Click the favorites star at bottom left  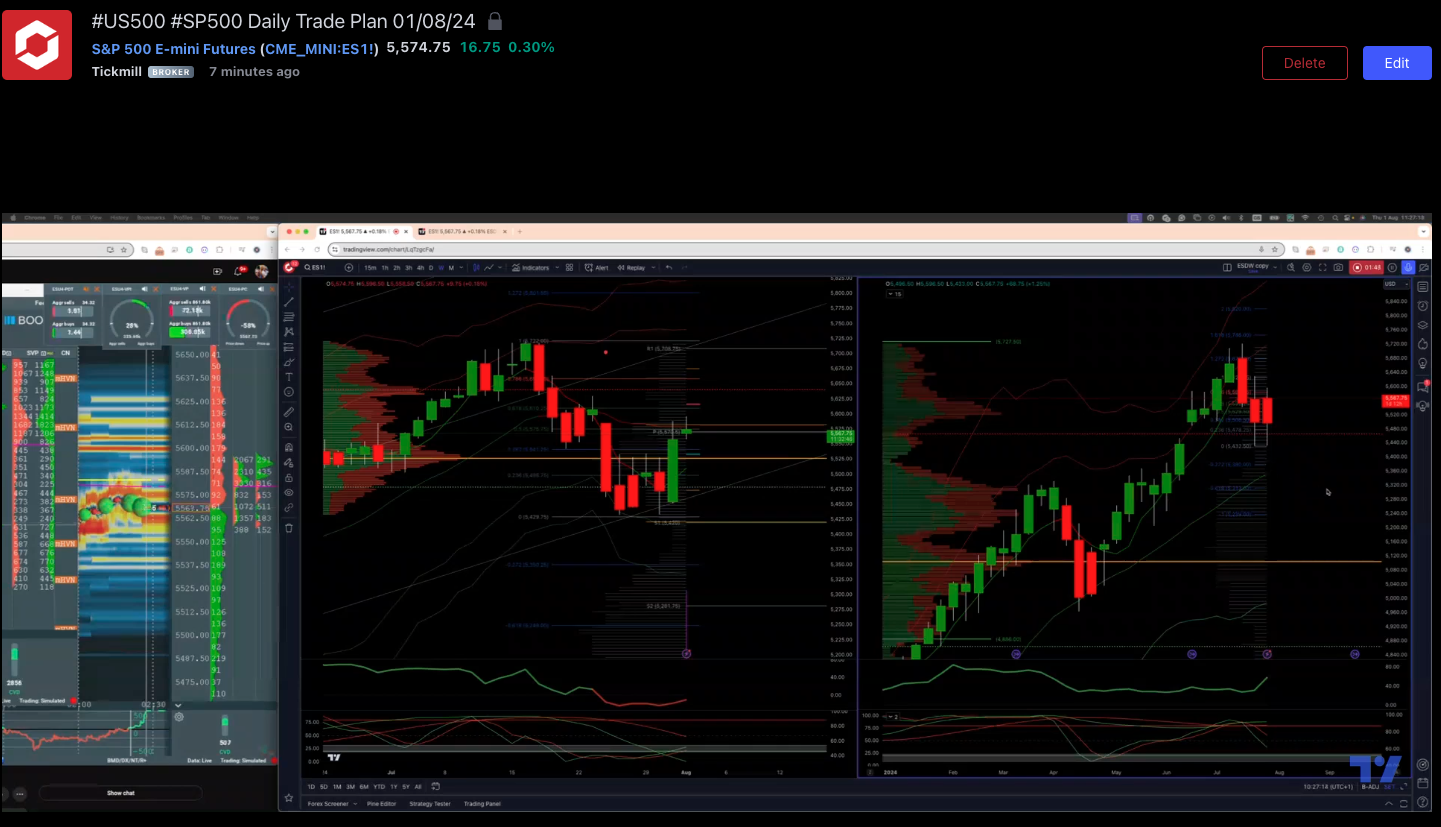click(x=288, y=798)
